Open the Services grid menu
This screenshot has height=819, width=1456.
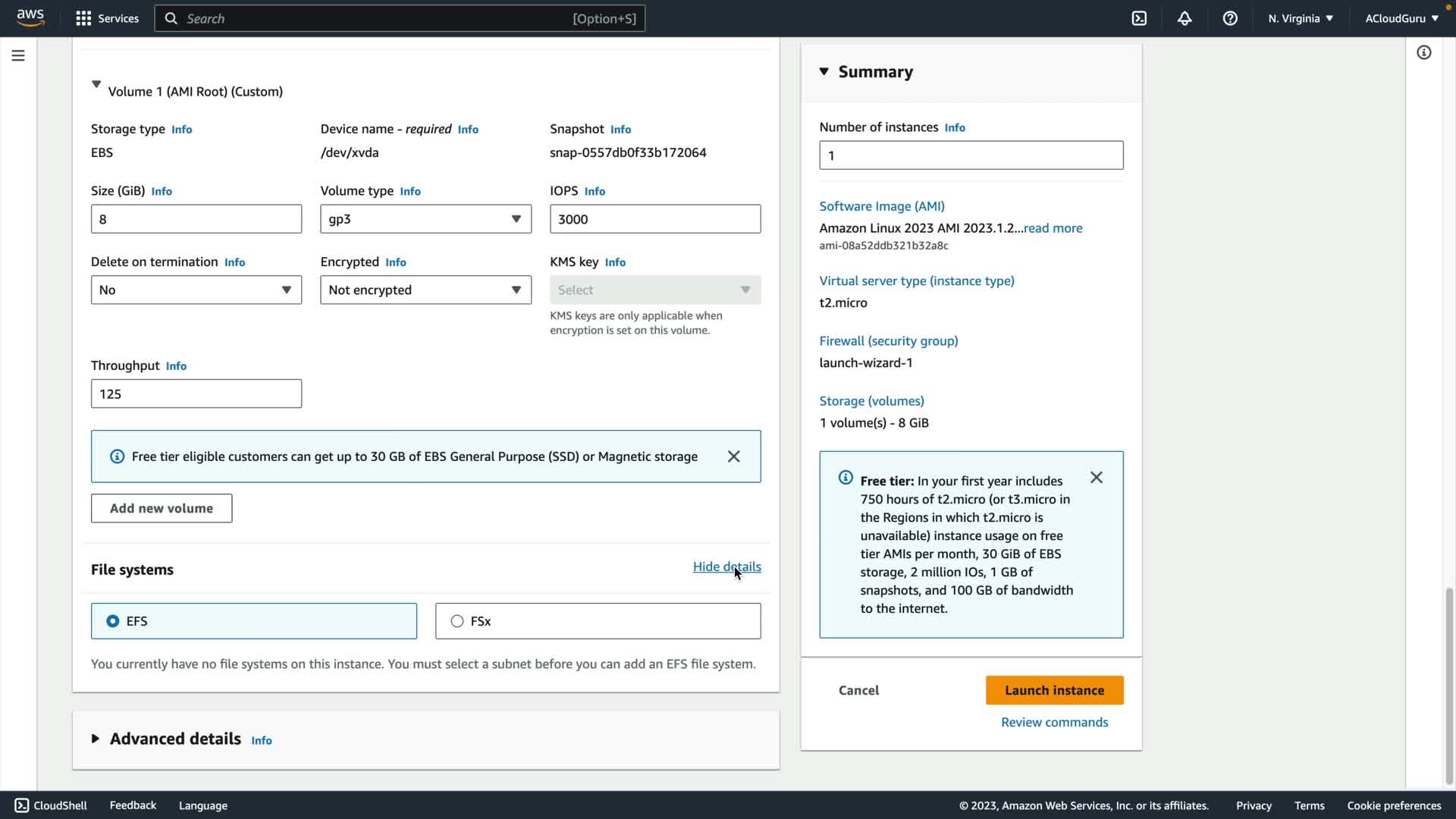click(107, 18)
